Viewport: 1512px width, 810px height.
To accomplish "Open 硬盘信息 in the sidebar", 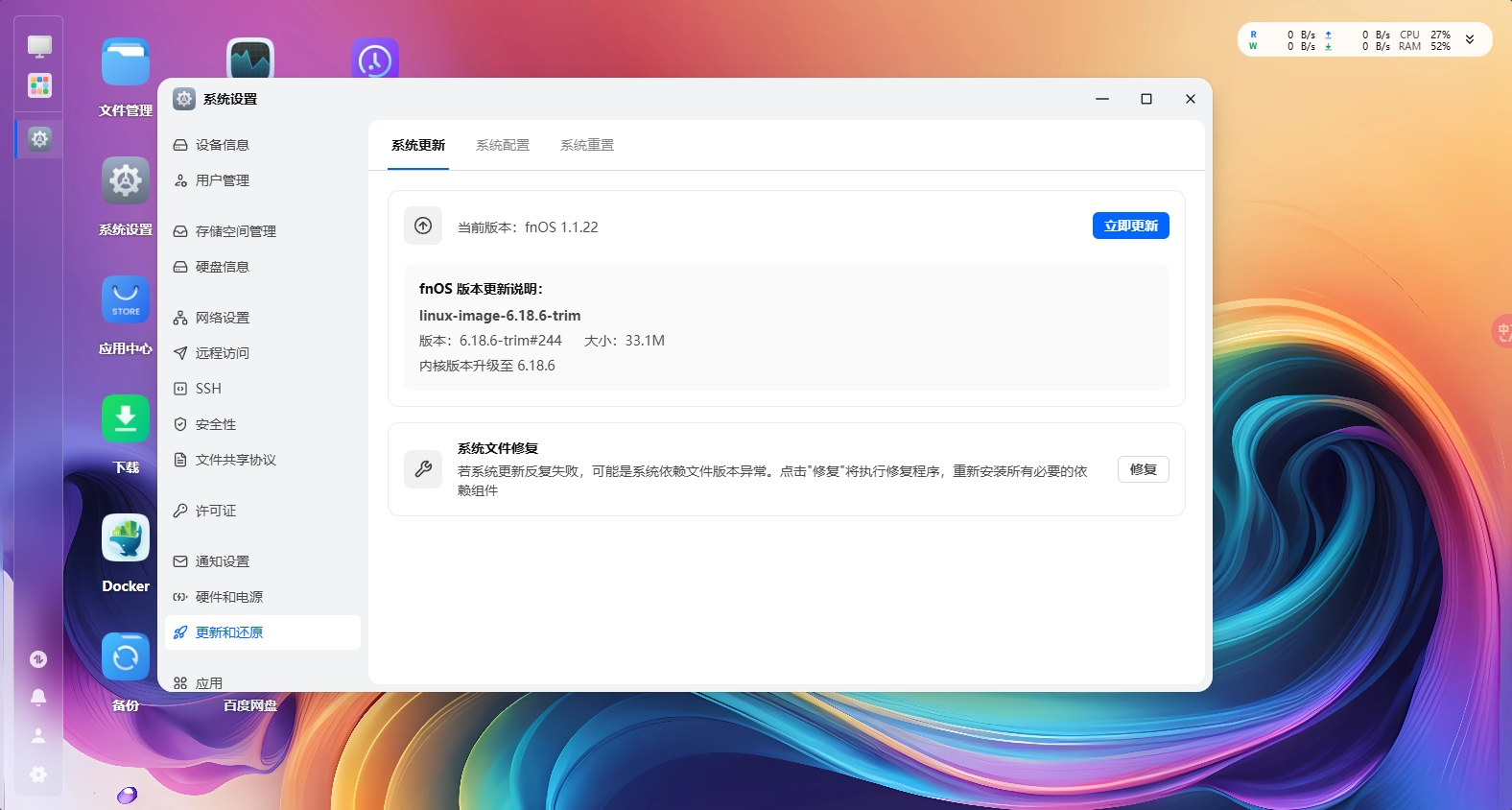I will (x=263, y=267).
